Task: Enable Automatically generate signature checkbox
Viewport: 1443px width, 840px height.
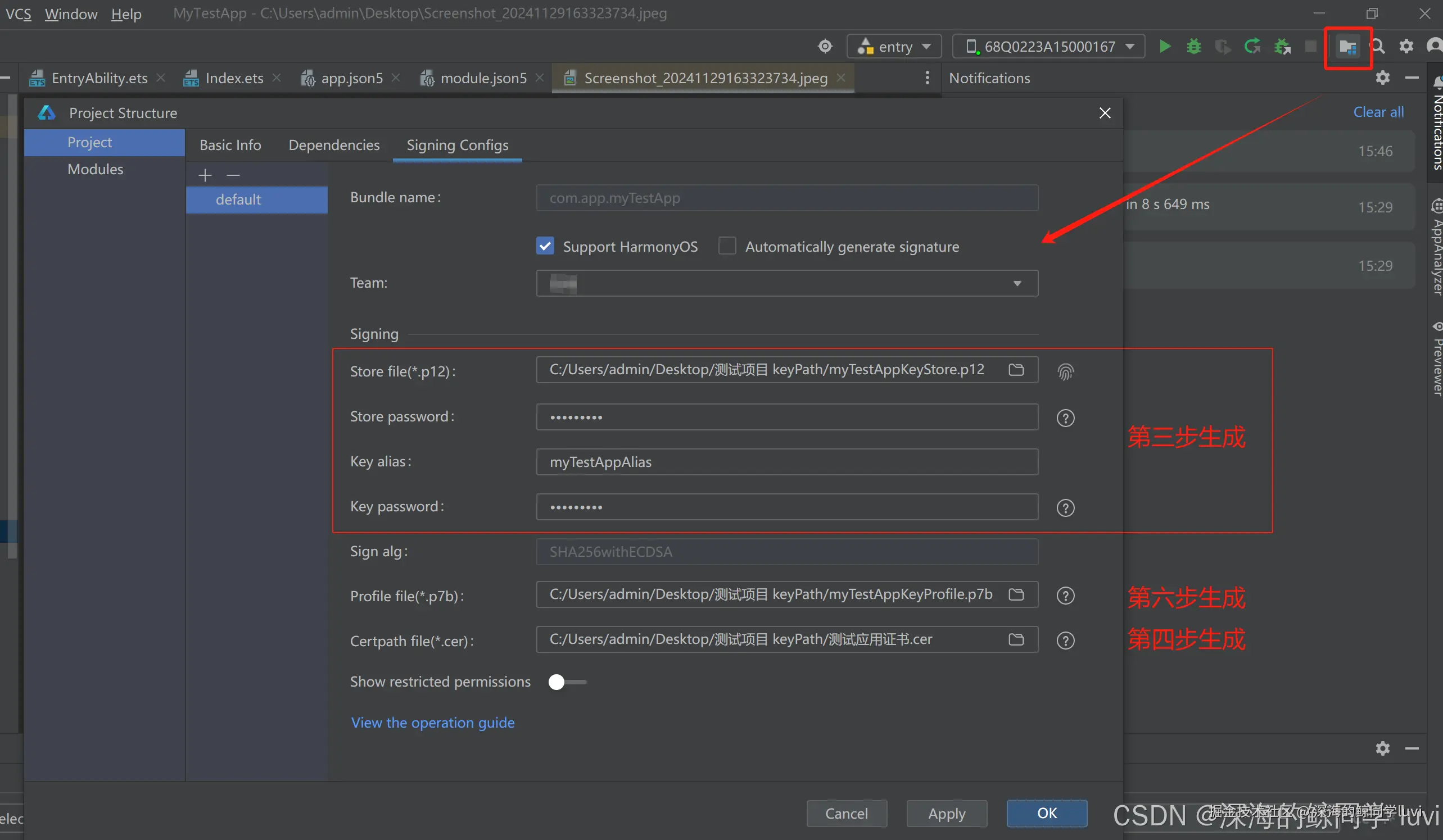Action: [x=727, y=247]
